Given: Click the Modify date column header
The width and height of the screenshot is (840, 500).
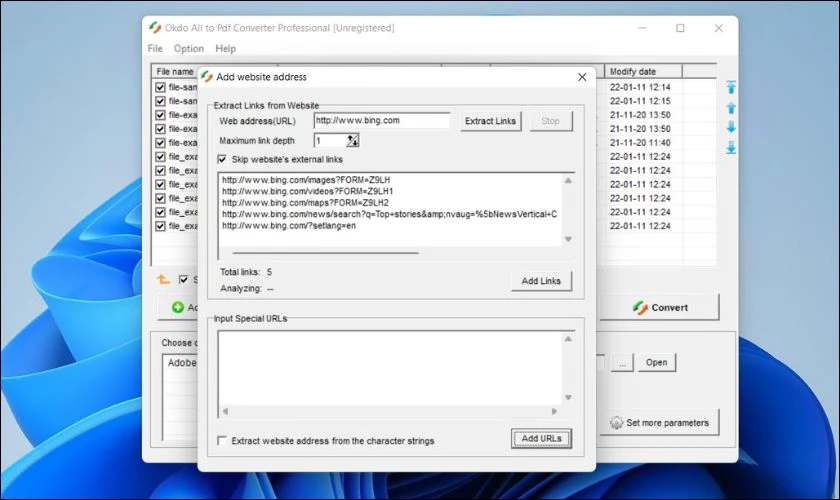Looking at the screenshot, I should pyautogui.click(x=643, y=71).
